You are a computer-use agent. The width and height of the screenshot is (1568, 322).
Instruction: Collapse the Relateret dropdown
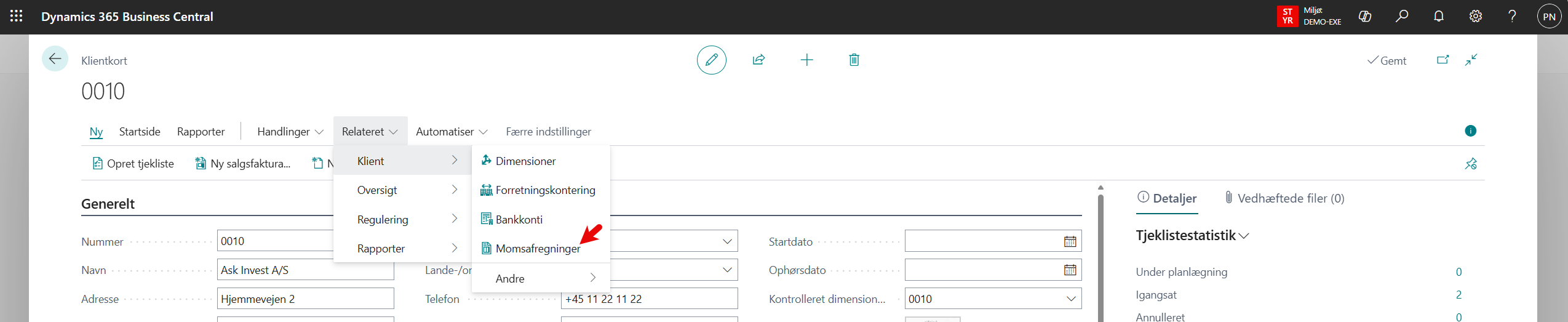coord(370,131)
